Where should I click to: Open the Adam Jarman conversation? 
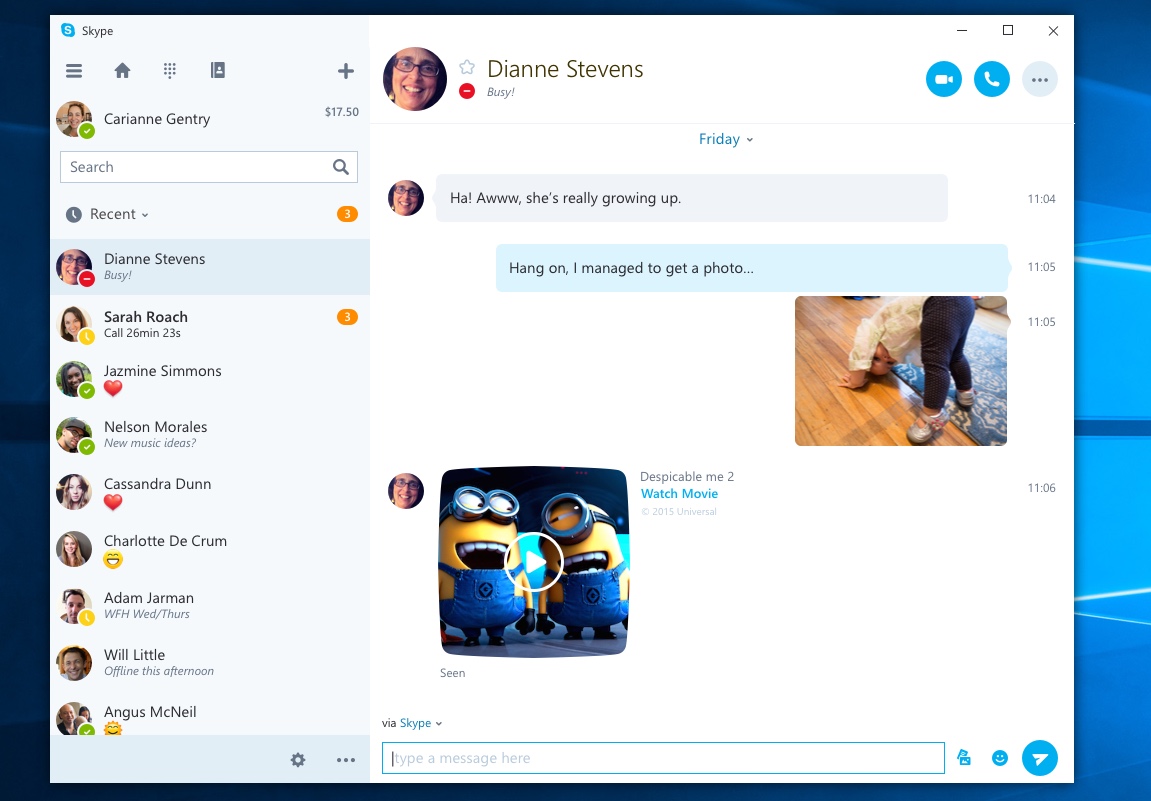click(210, 606)
